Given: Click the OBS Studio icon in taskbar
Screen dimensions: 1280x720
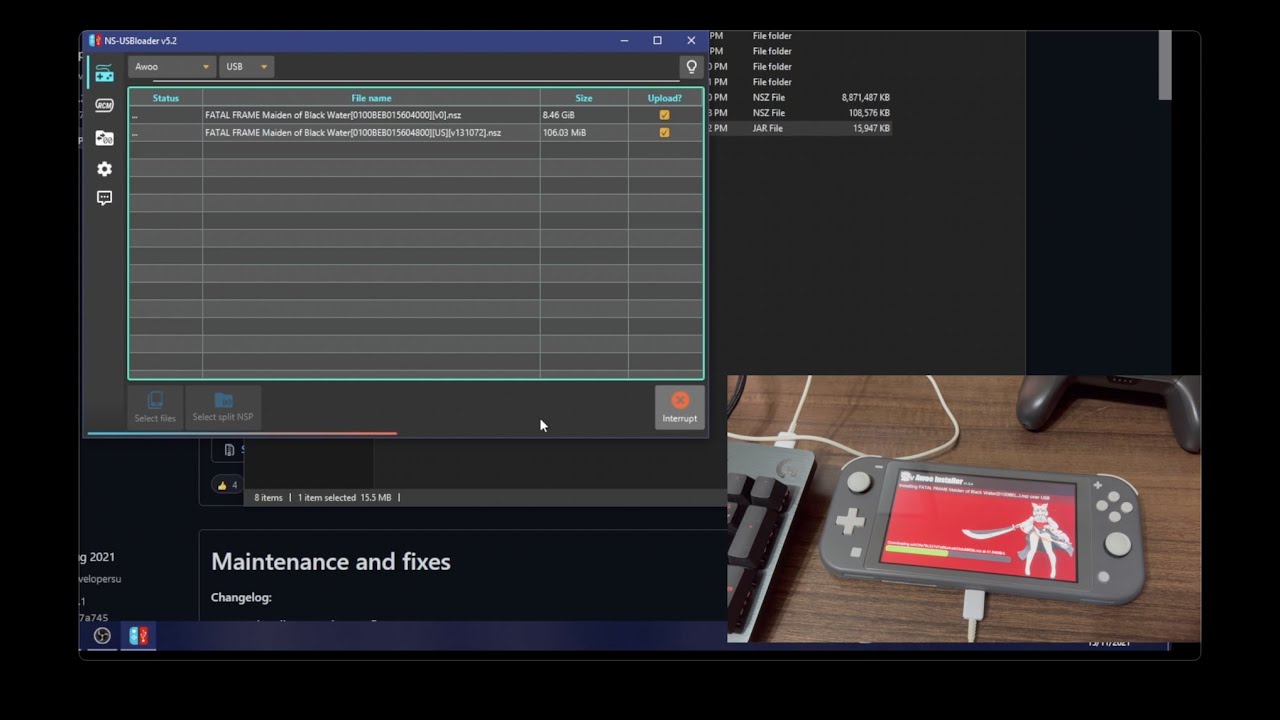Looking at the screenshot, I should (102, 636).
